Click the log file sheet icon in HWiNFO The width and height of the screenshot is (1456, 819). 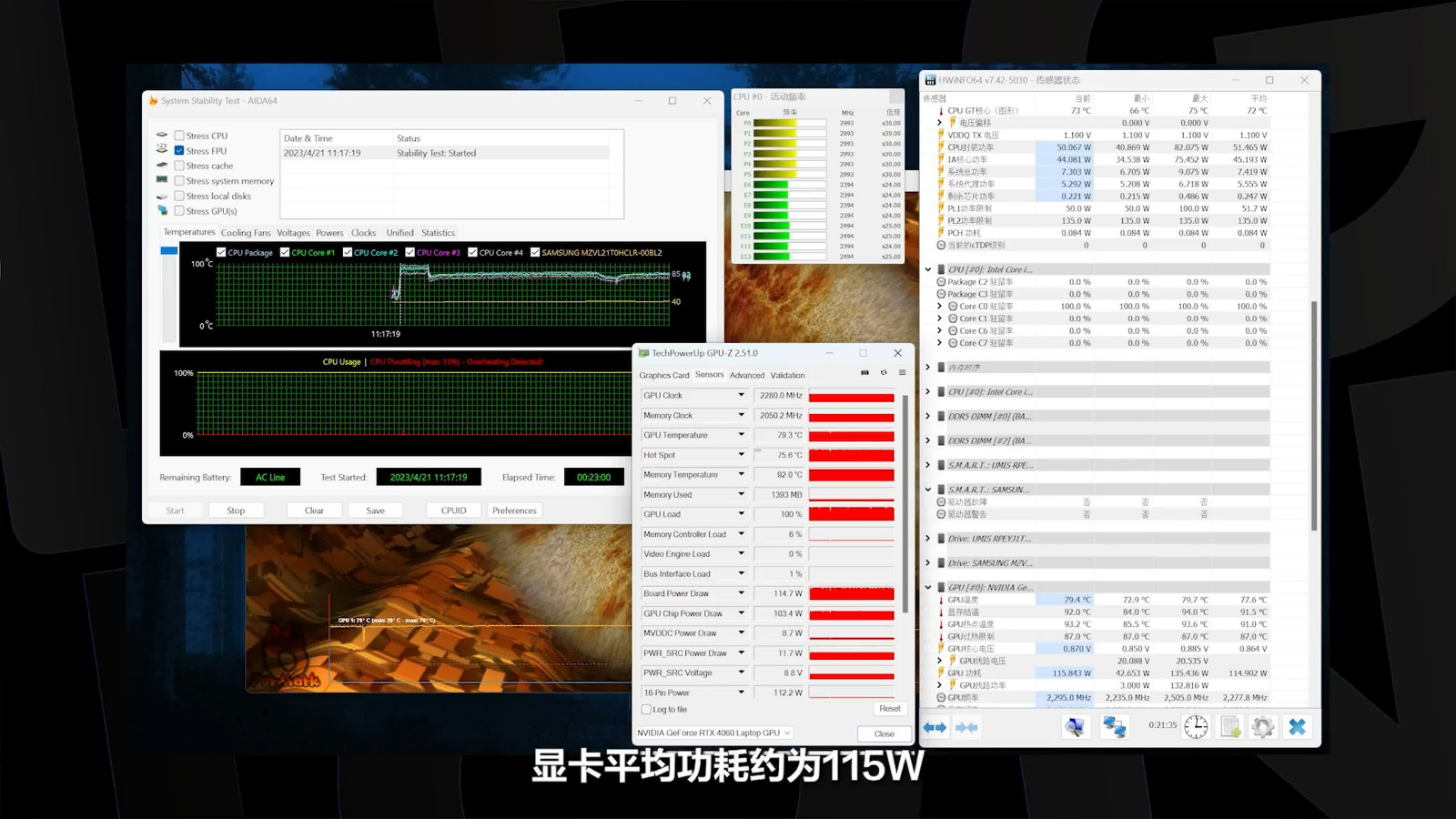[x=1230, y=726]
